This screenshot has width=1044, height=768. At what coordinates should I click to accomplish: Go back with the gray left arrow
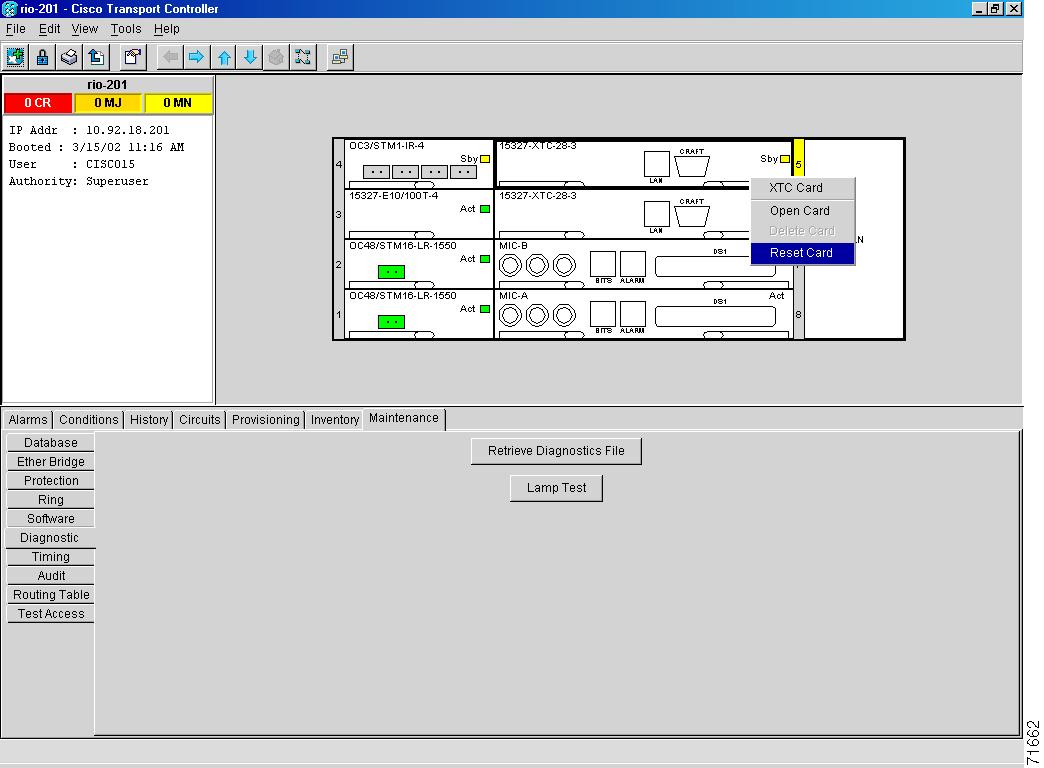[x=170, y=57]
